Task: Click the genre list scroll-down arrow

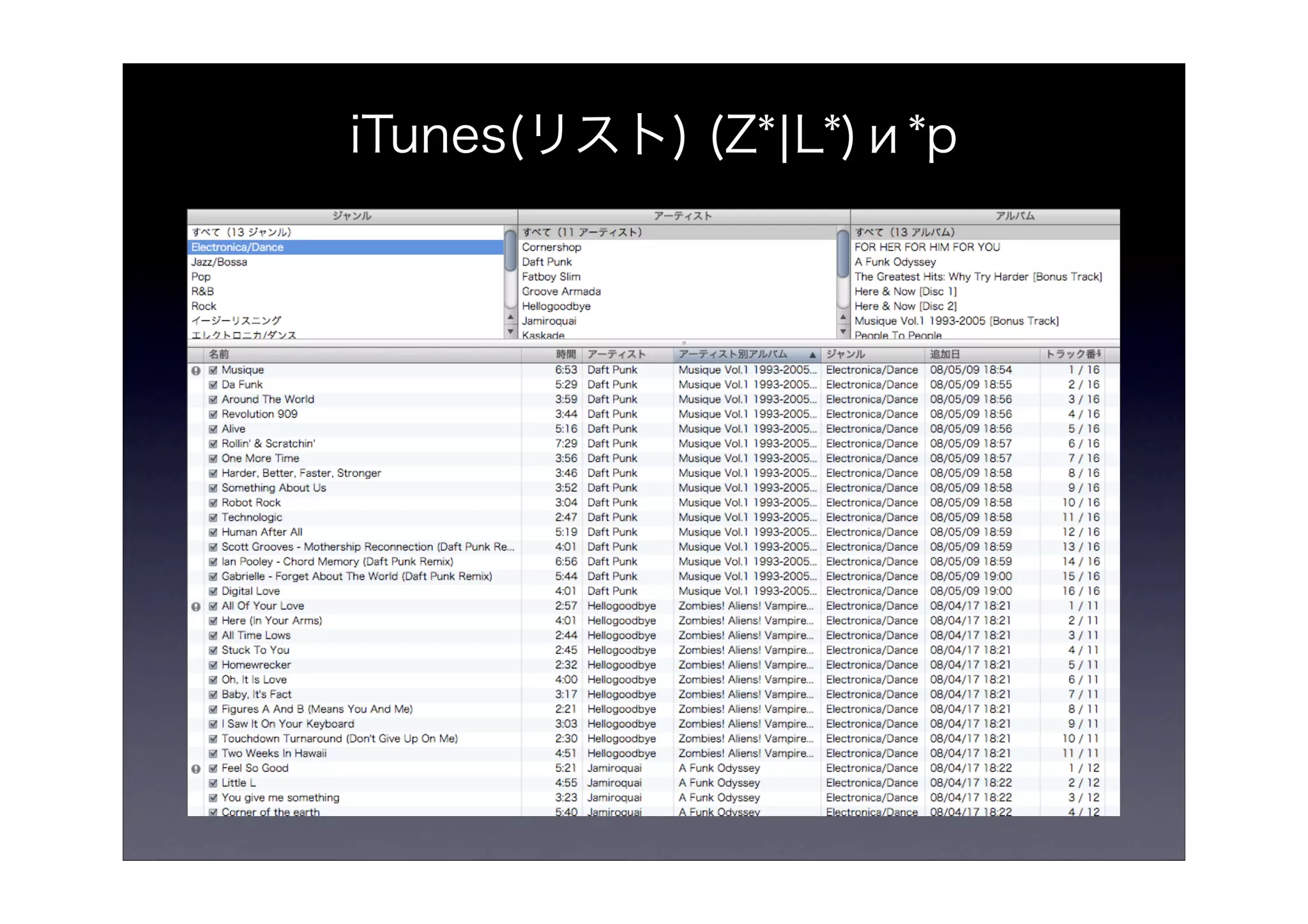Action: coord(510,331)
